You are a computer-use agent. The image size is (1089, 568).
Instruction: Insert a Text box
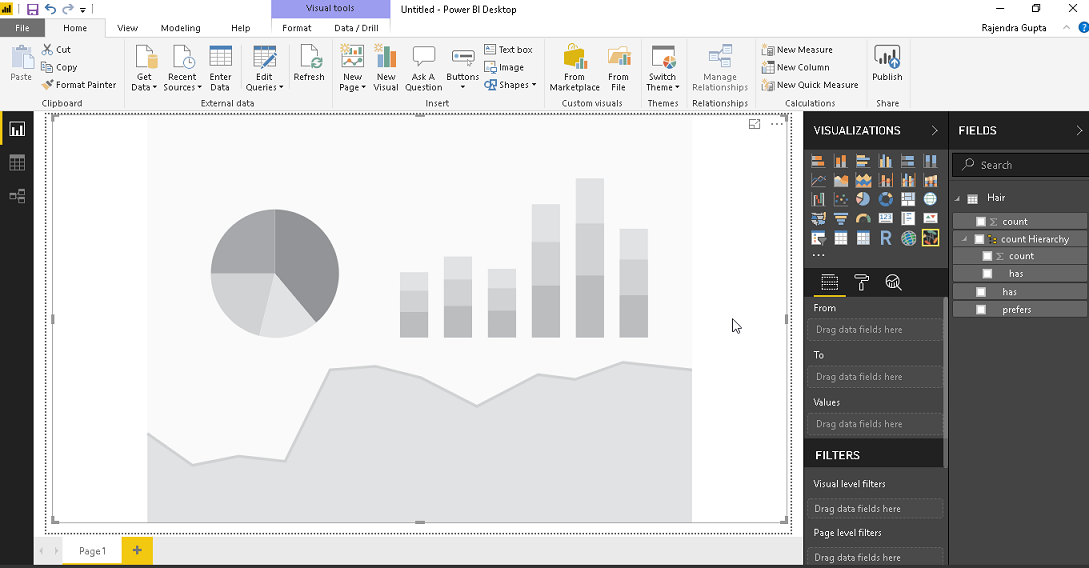[x=508, y=49]
